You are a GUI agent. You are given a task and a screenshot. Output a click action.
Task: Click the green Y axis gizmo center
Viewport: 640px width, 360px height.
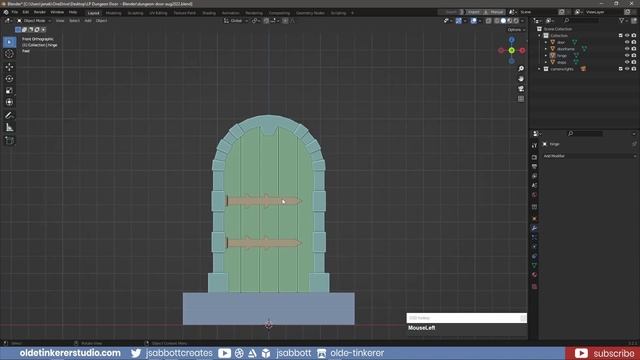tap(511, 50)
